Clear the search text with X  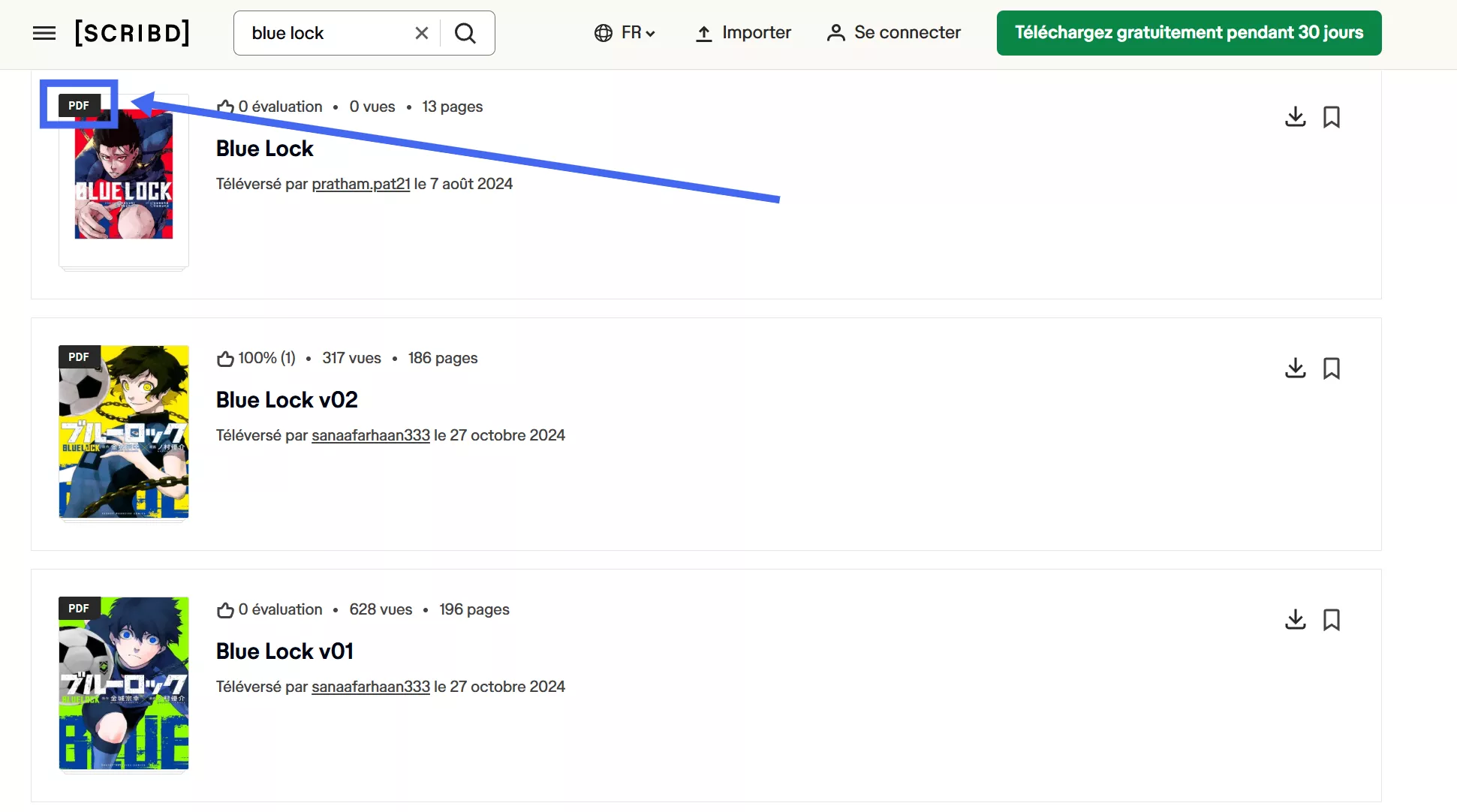point(422,33)
